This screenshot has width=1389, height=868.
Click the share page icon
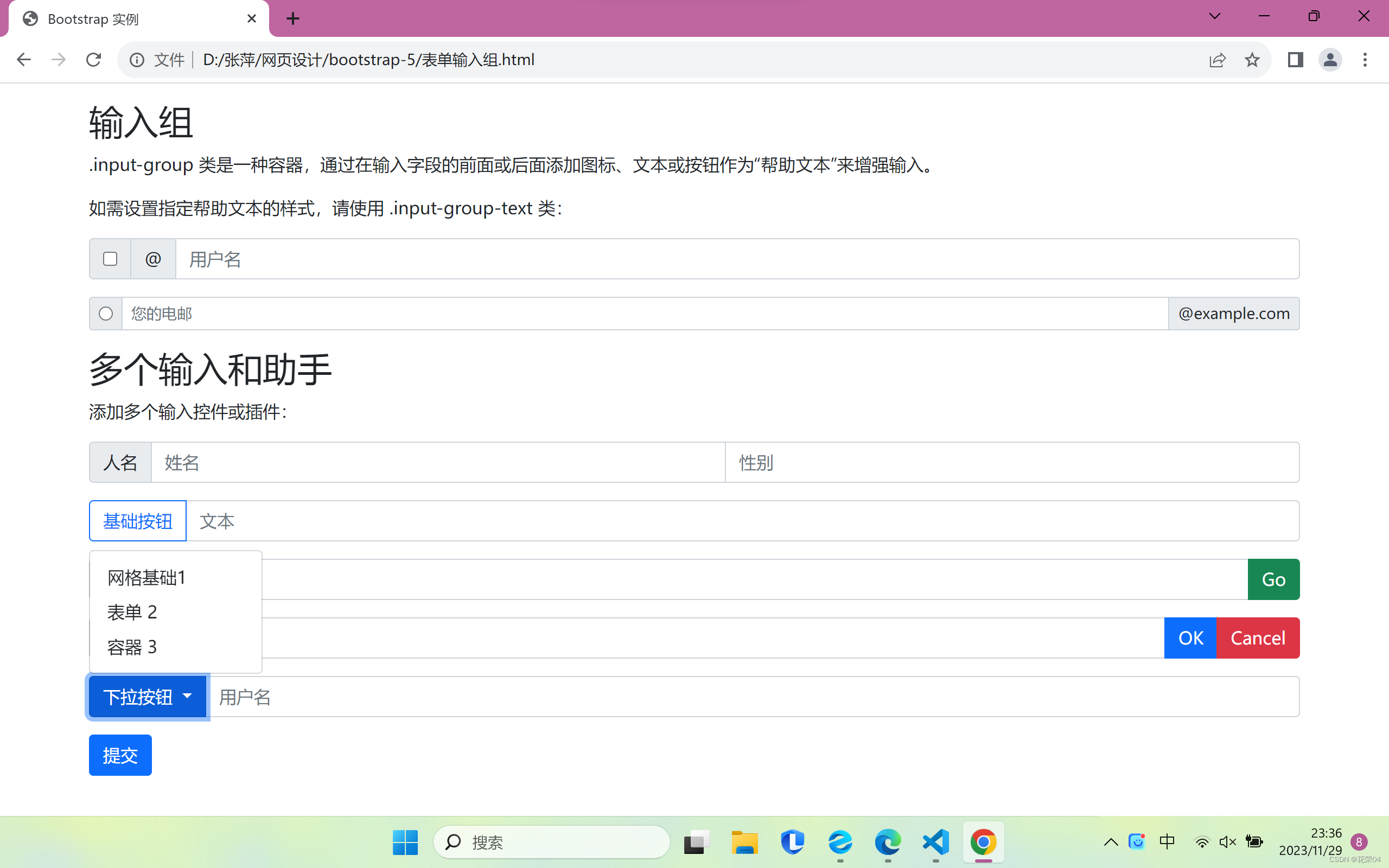(1218, 60)
